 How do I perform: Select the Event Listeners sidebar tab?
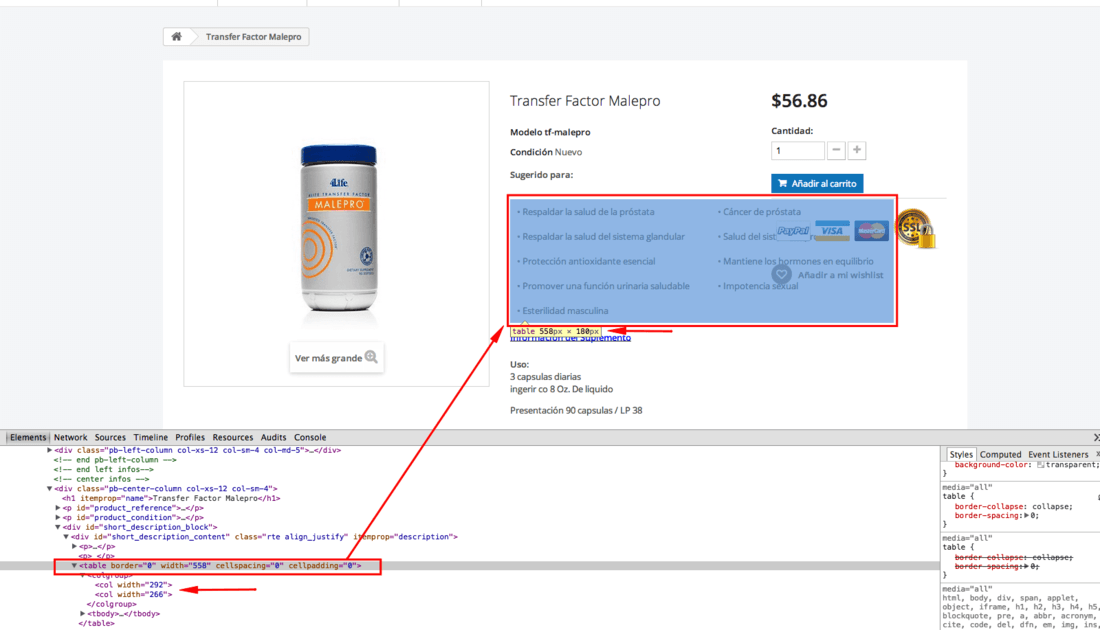1058,455
